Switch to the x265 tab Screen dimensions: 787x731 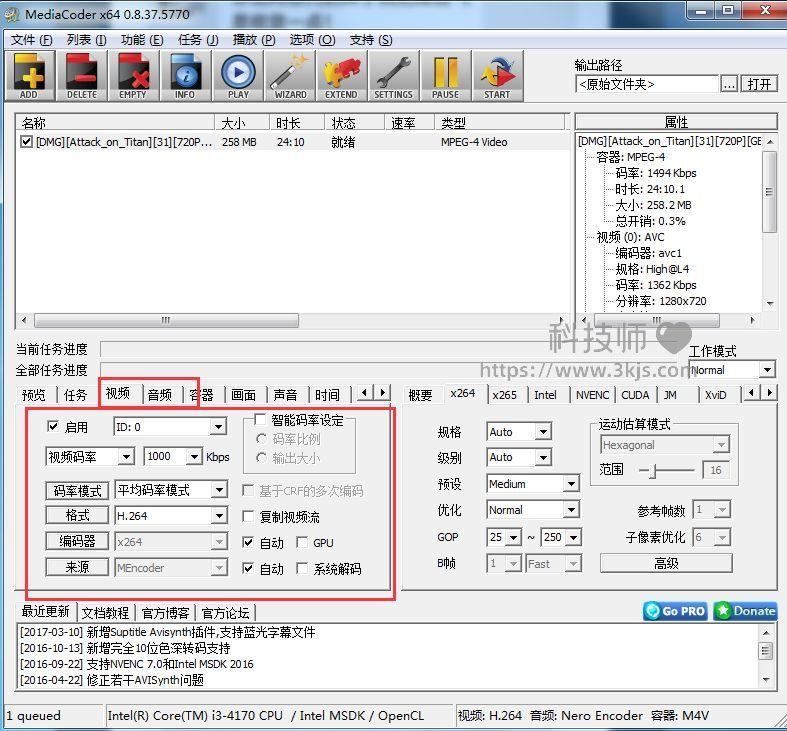(504, 395)
